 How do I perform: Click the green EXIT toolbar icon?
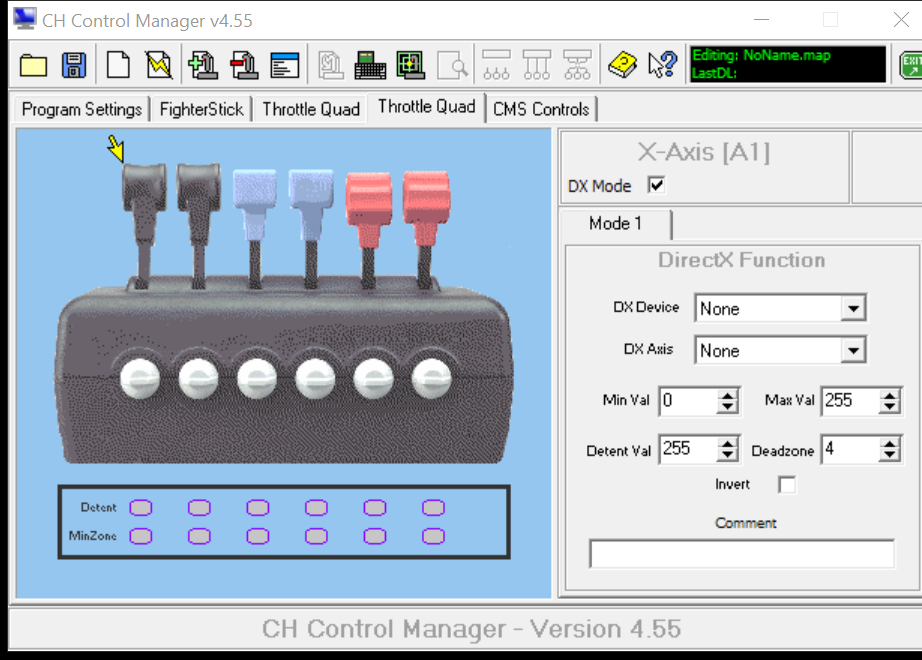911,65
